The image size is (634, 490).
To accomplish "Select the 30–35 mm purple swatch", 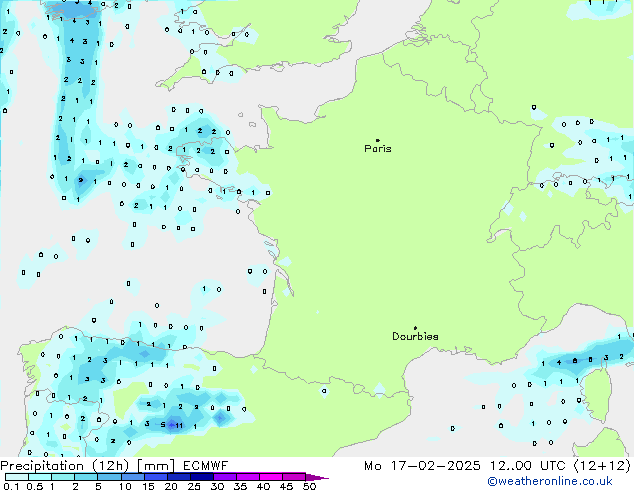I will (225, 477).
